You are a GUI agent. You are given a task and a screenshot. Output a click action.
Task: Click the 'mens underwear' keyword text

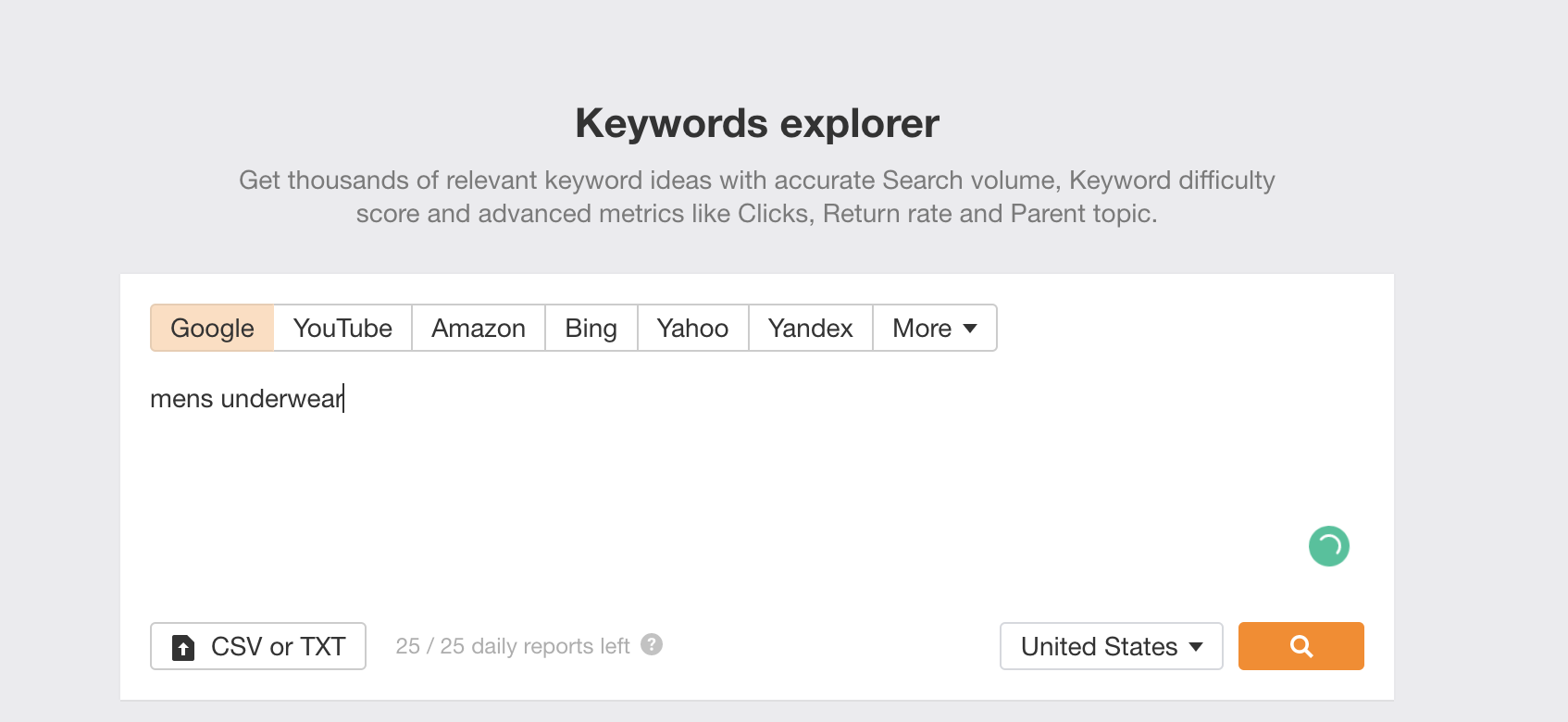point(246,399)
